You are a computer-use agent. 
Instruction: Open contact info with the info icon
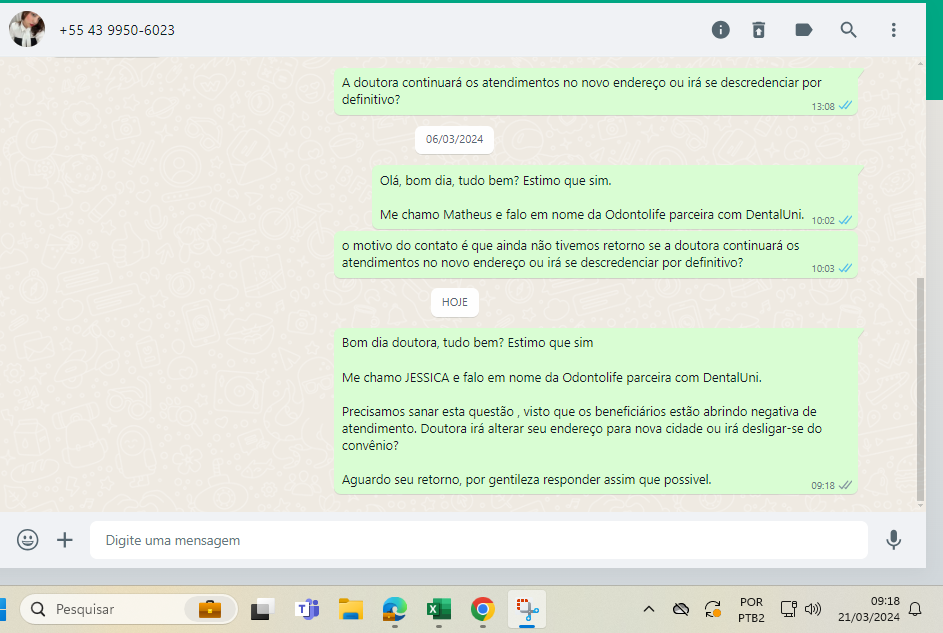pyautogui.click(x=720, y=30)
